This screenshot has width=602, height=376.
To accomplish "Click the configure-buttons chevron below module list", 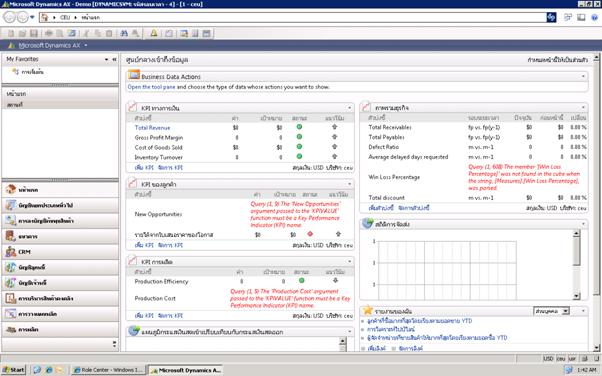I will [114, 344].
